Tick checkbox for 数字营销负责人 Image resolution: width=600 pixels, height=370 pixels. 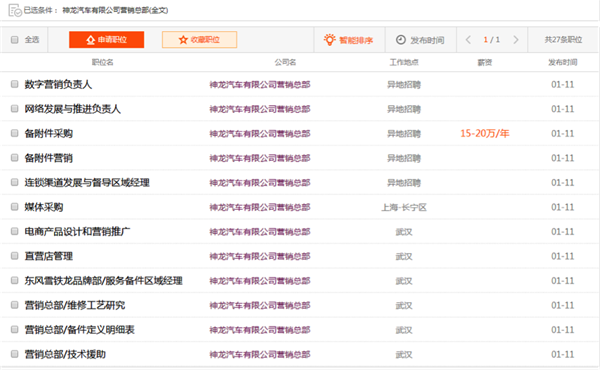[x=15, y=84]
